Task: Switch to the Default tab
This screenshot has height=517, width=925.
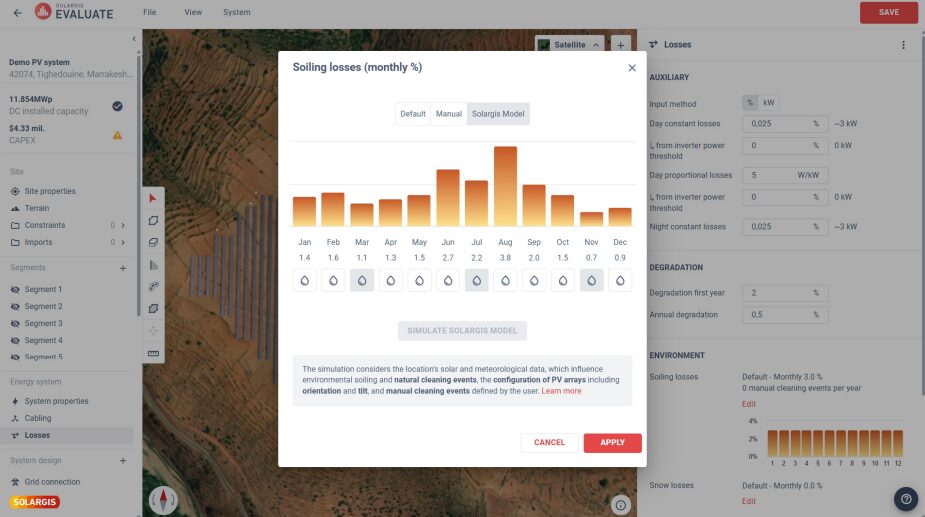Action: click(x=413, y=114)
